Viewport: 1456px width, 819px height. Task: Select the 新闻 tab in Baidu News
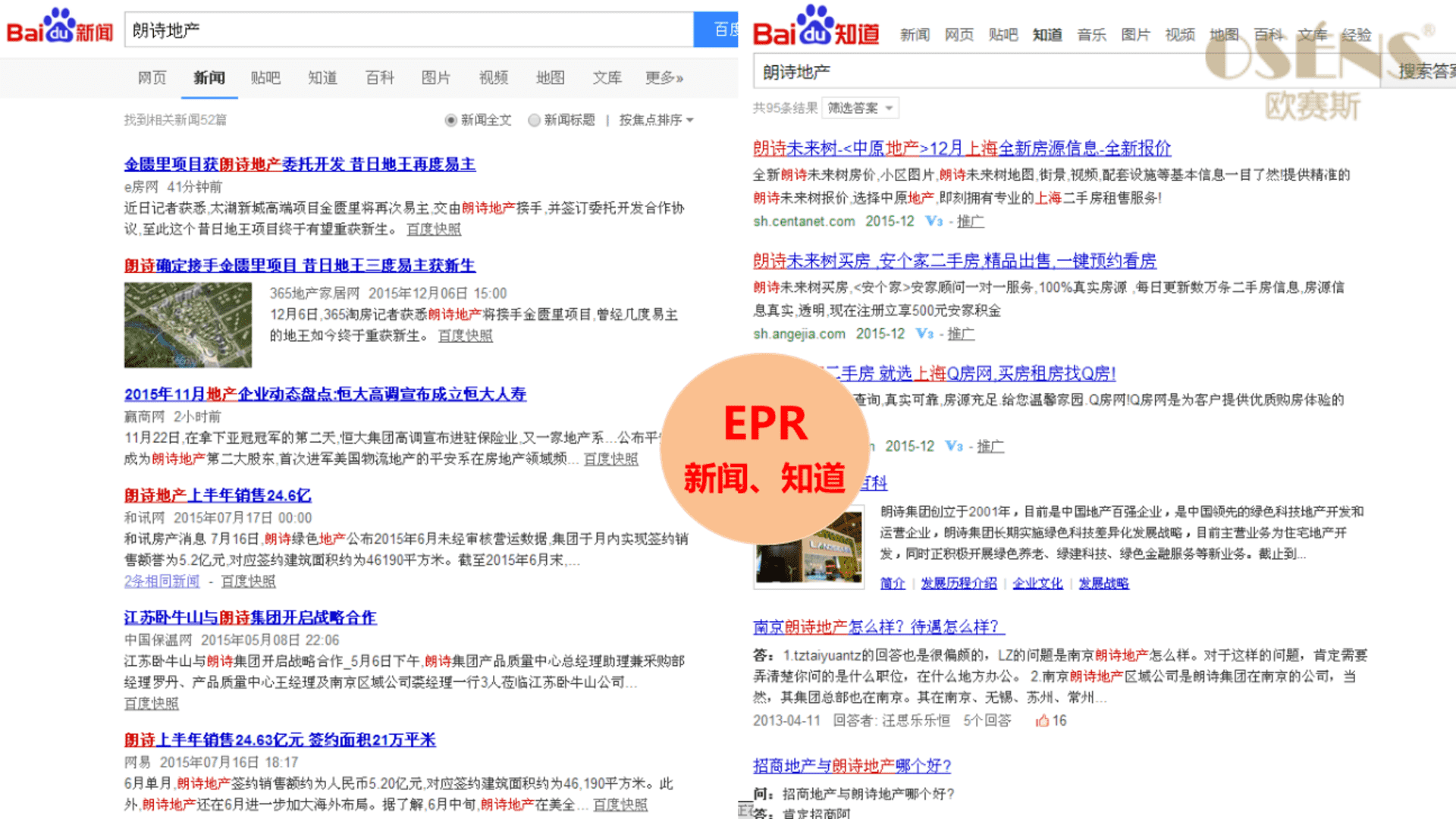coord(209,77)
